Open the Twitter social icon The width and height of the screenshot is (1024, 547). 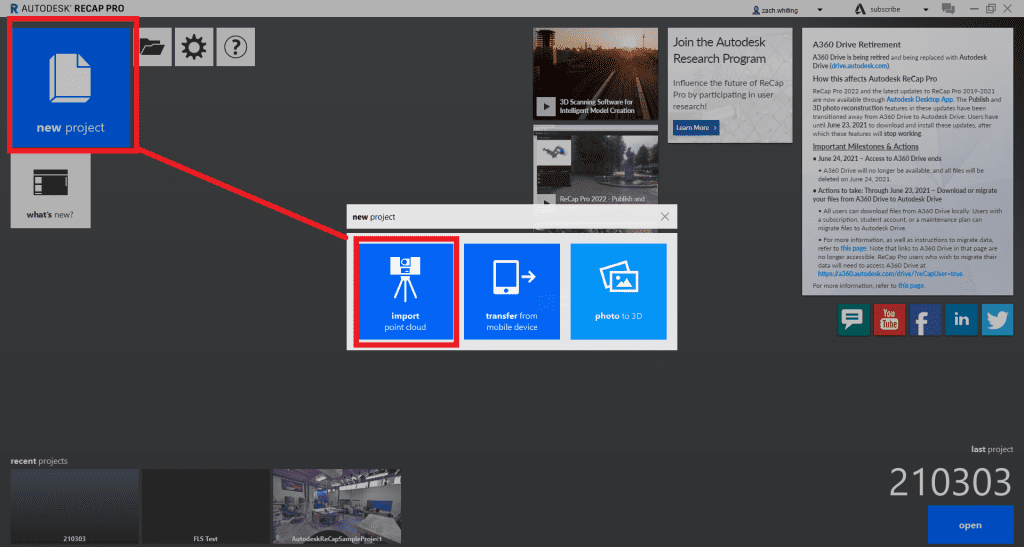tap(997, 320)
